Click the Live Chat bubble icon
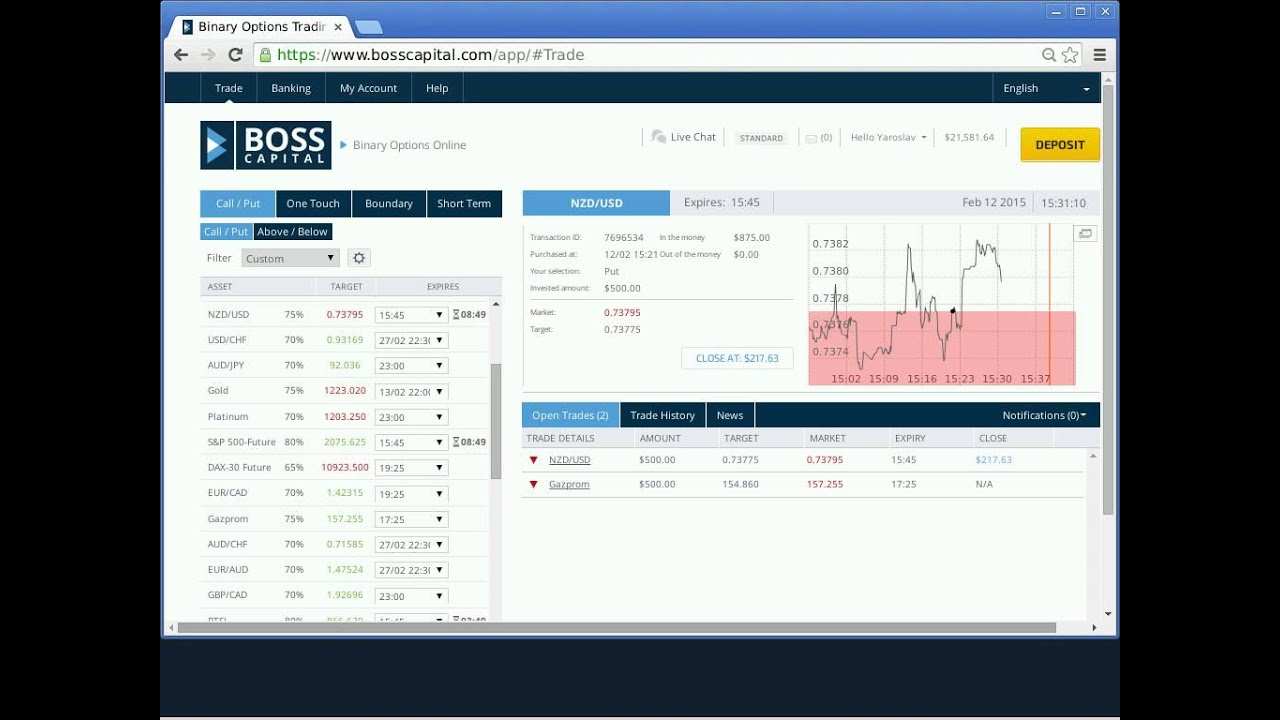1280x720 pixels. [658, 137]
